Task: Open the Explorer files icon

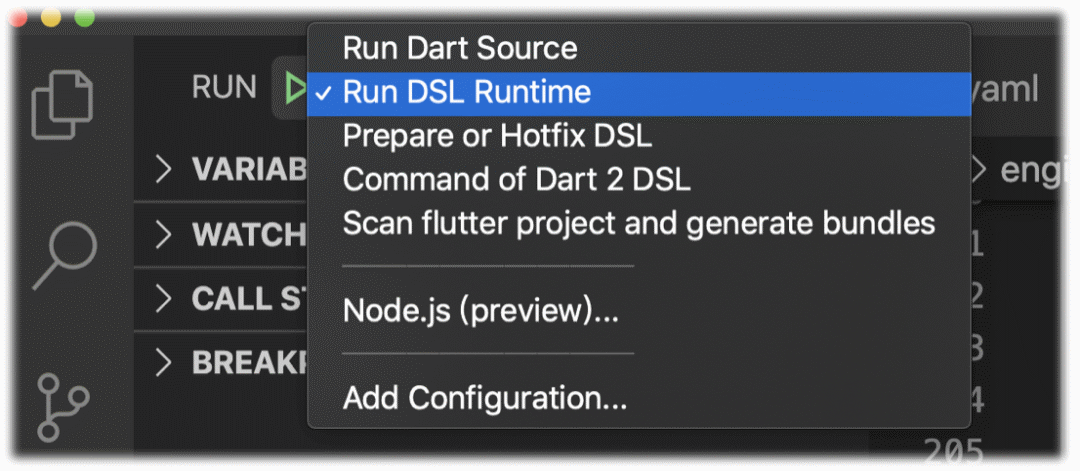Action: click(x=62, y=105)
